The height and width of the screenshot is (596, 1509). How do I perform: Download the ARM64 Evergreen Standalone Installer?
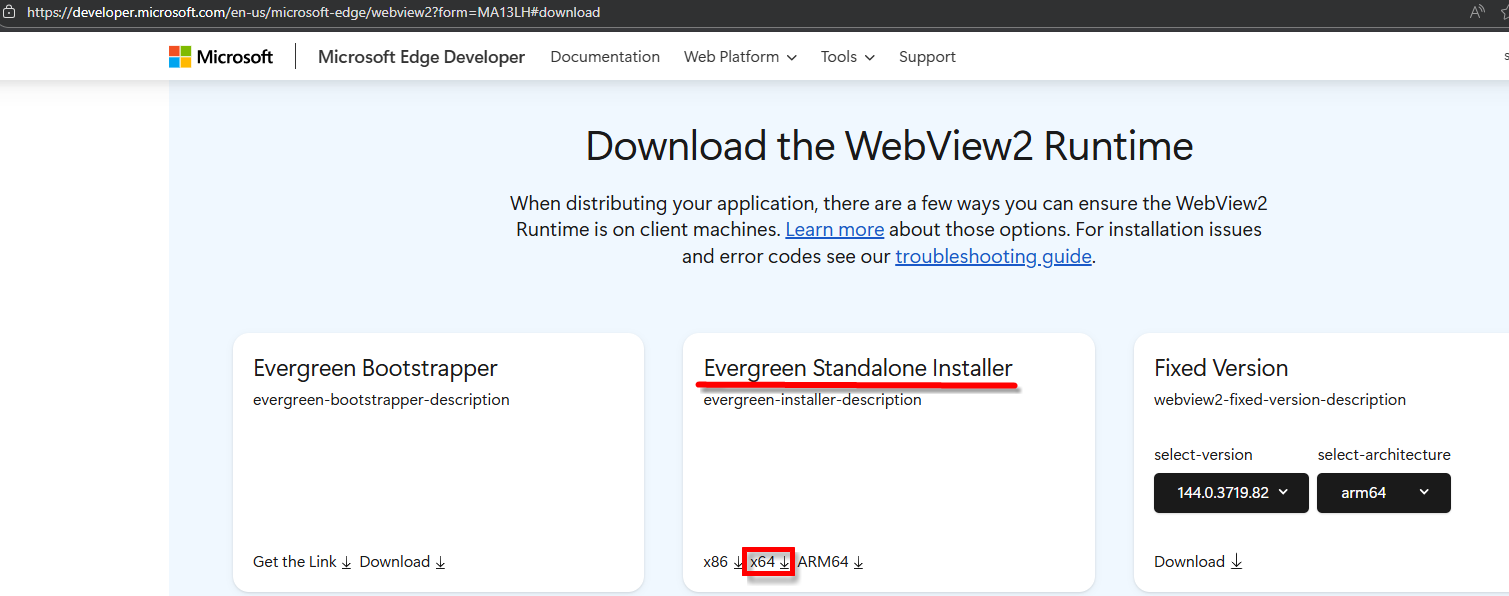pos(830,562)
